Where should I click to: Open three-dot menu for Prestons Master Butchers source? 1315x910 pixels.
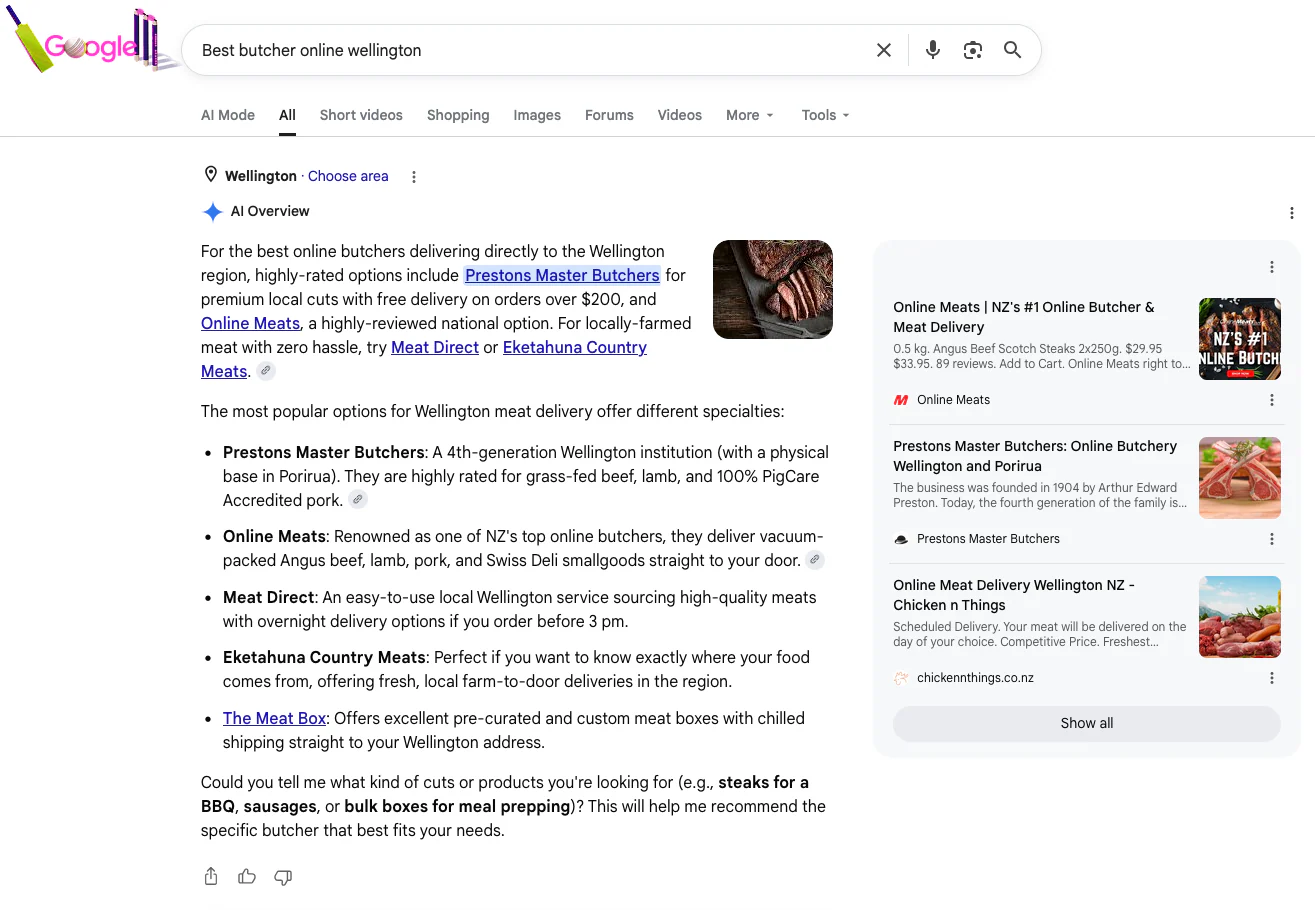[1272, 539]
